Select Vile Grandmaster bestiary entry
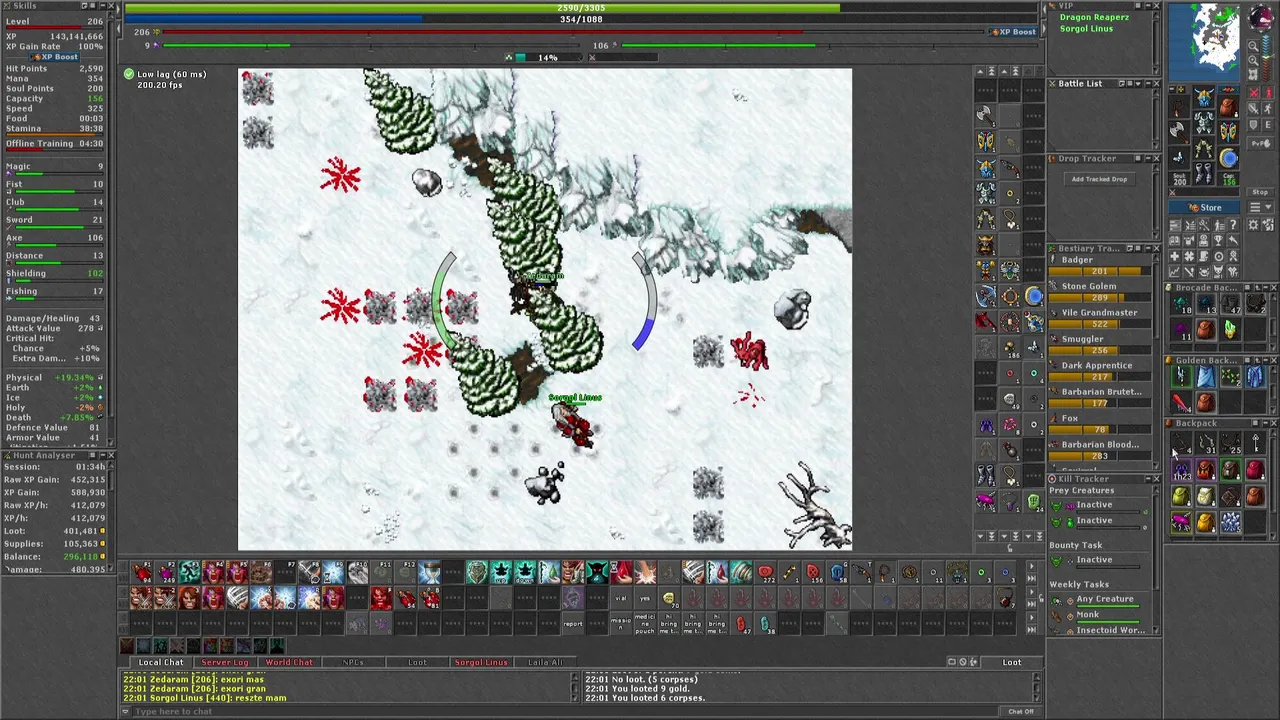 1100,318
